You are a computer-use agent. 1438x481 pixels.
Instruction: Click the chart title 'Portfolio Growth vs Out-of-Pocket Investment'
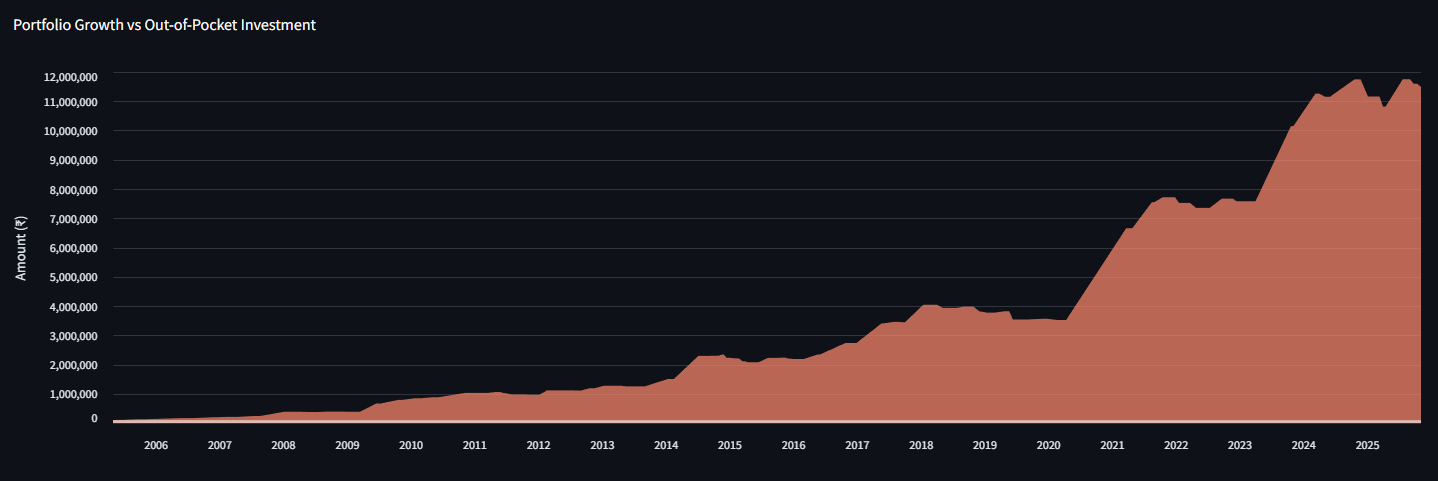(x=164, y=25)
